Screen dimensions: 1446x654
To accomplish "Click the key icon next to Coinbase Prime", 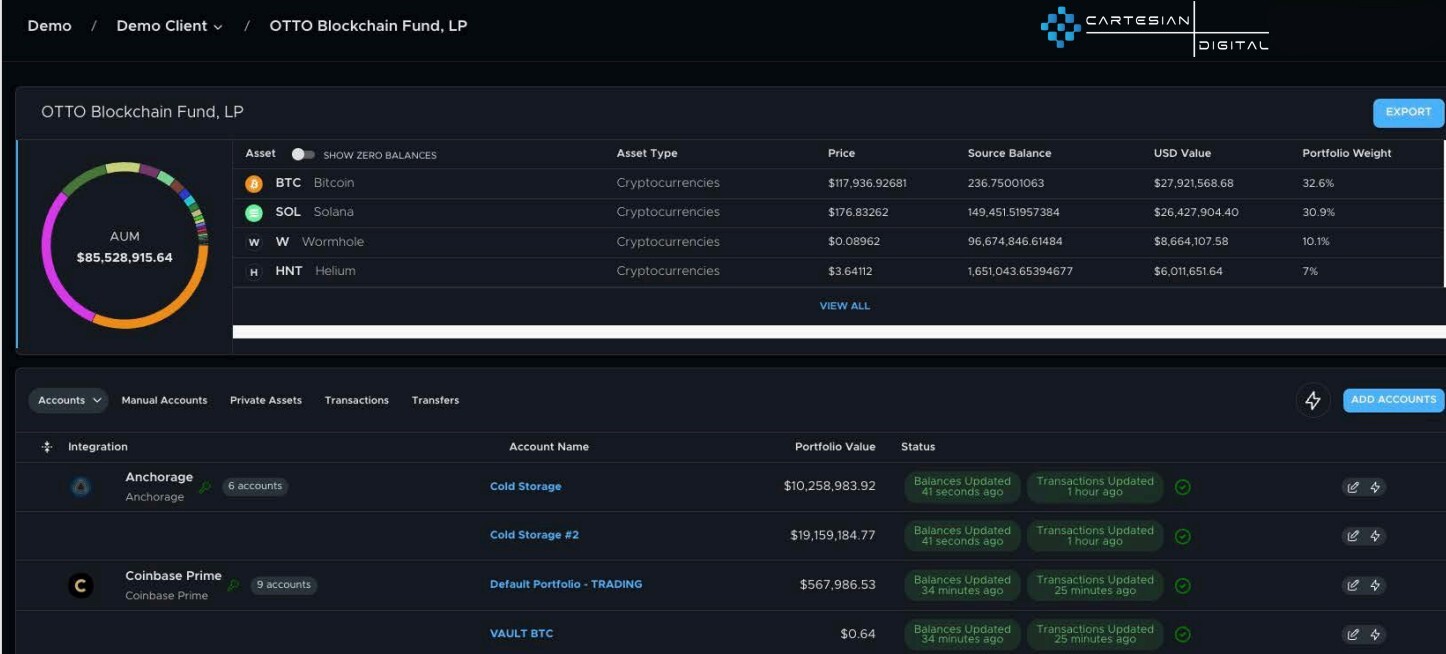I will (234, 585).
